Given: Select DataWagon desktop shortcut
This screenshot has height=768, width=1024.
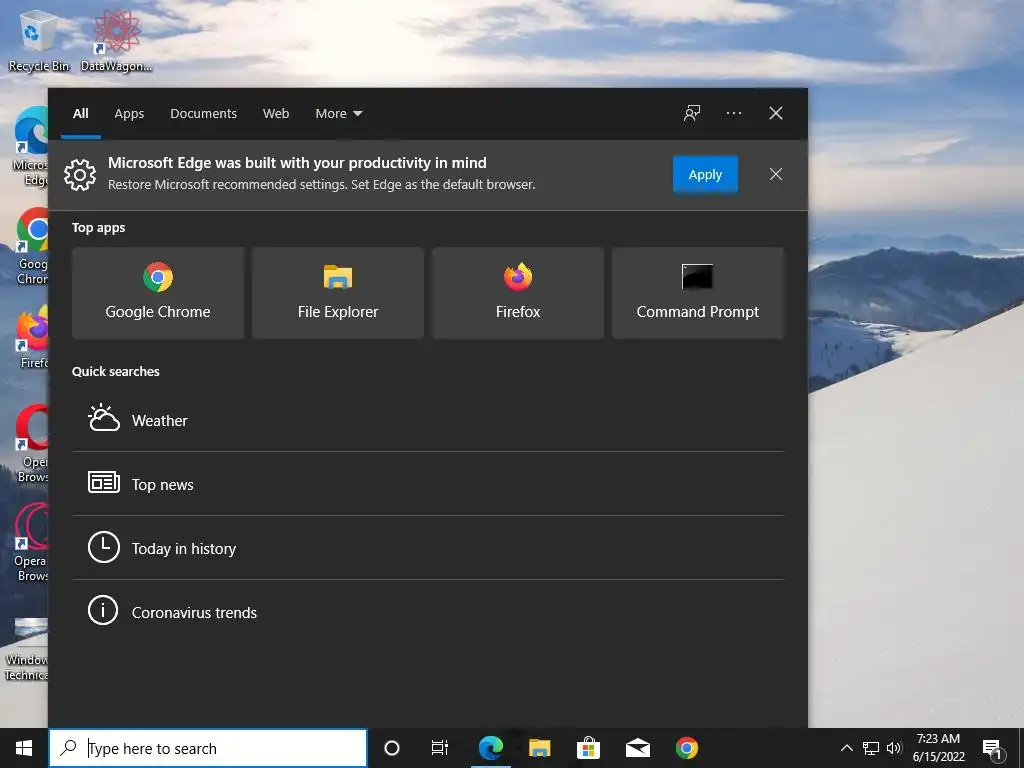Looking at the screenshot, I should 116,41.
